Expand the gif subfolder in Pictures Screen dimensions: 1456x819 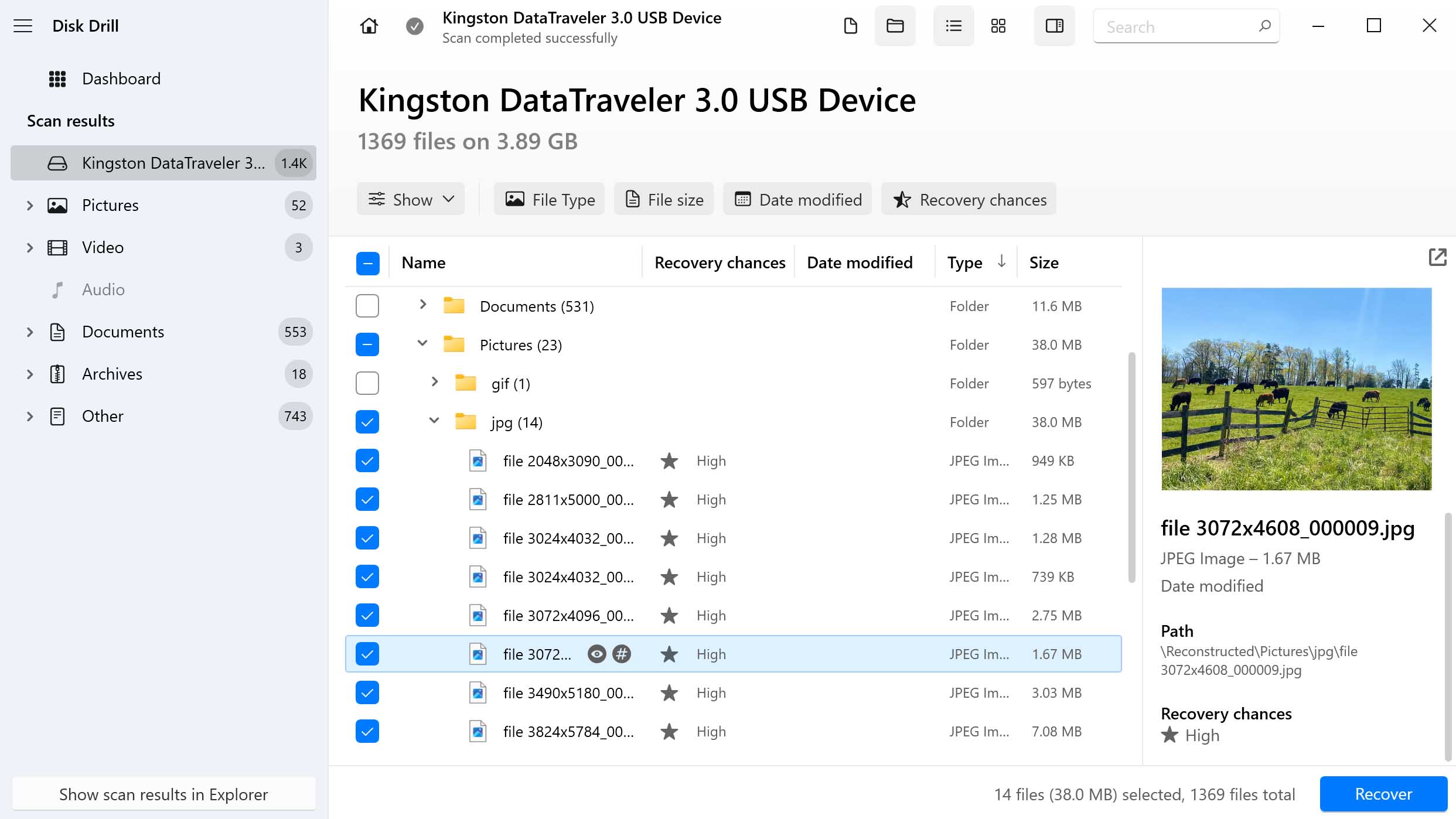click(x=434, y=383)
